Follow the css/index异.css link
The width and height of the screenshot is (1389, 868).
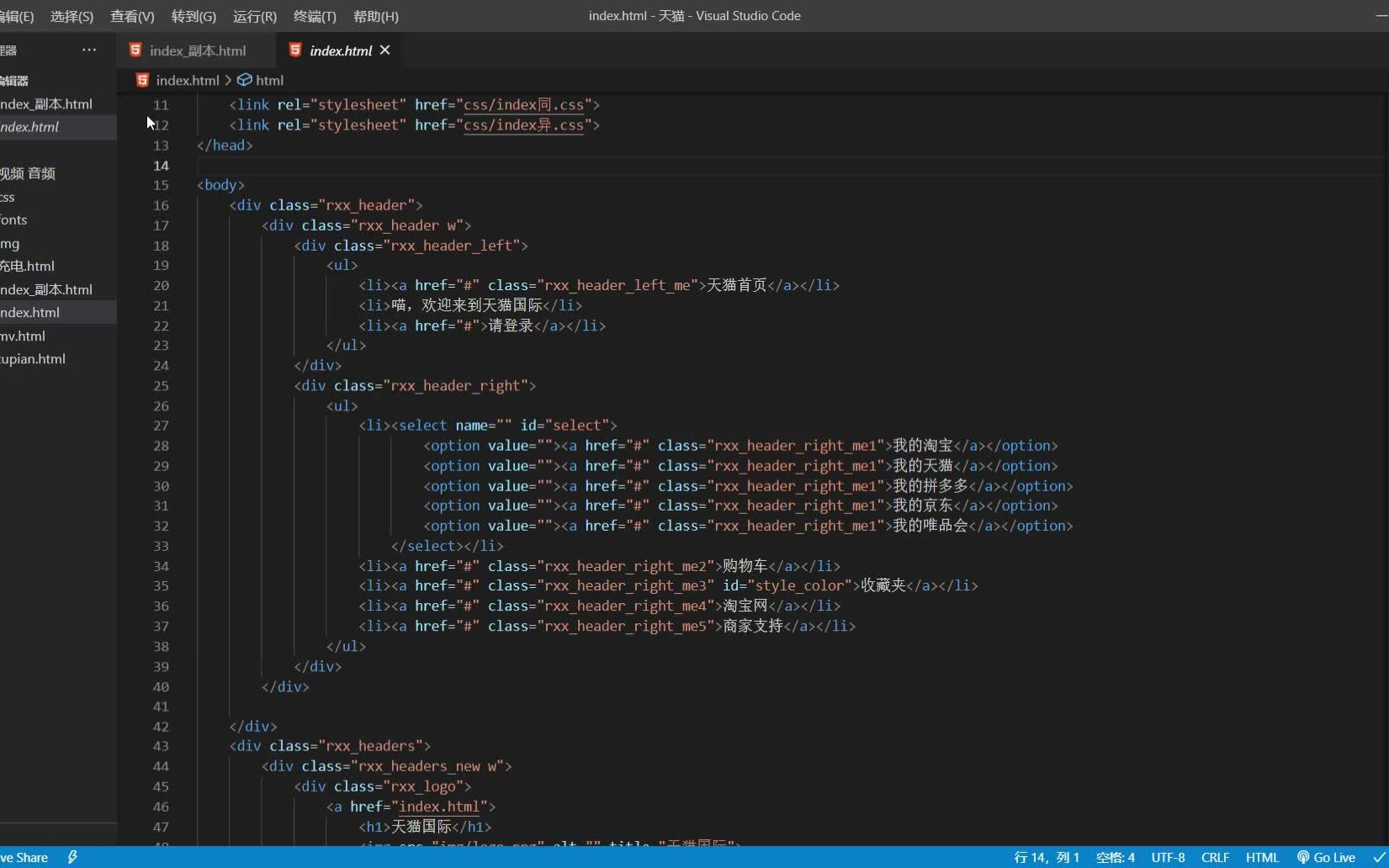pos(523,125)
